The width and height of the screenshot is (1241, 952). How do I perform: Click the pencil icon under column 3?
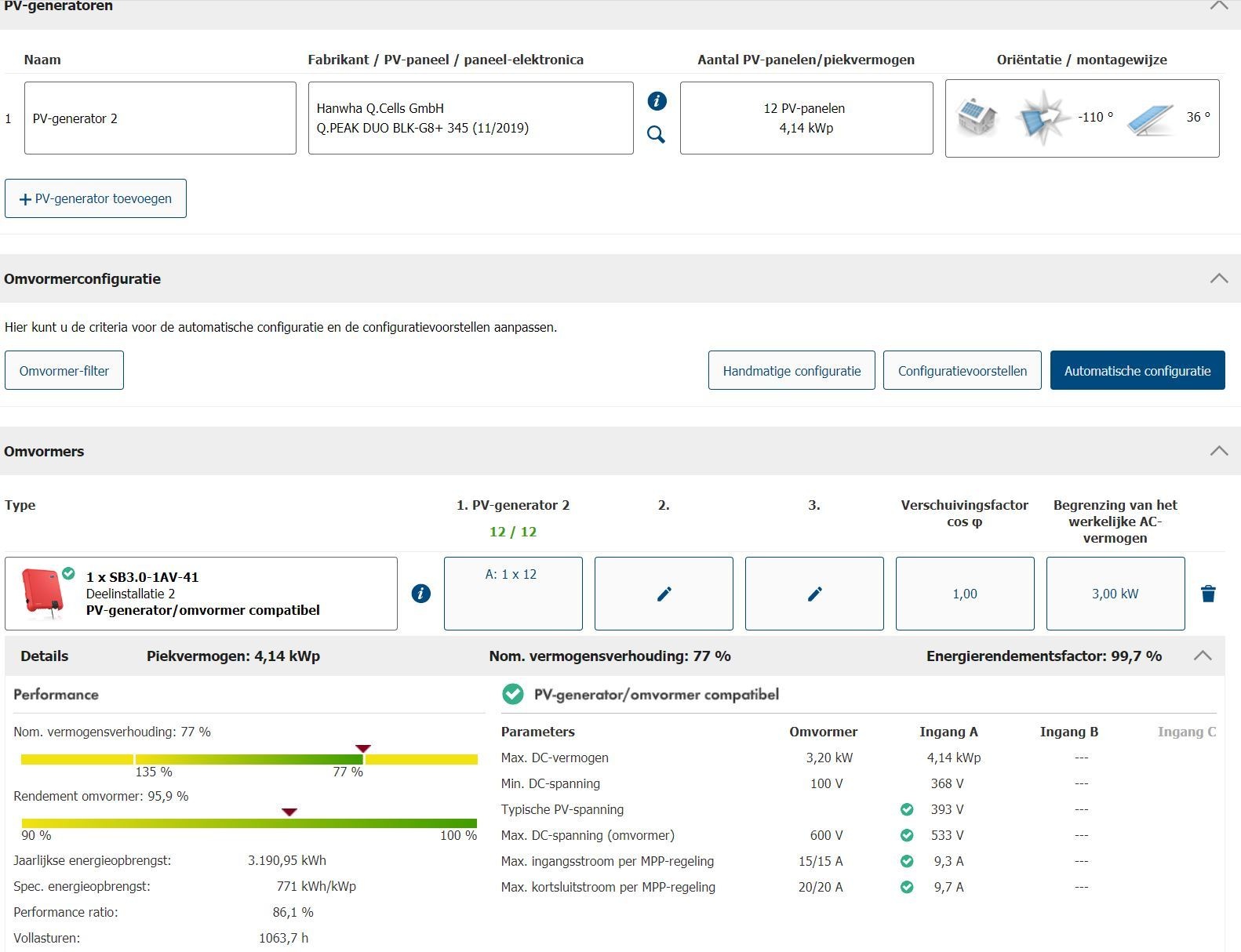coord(814,594)
